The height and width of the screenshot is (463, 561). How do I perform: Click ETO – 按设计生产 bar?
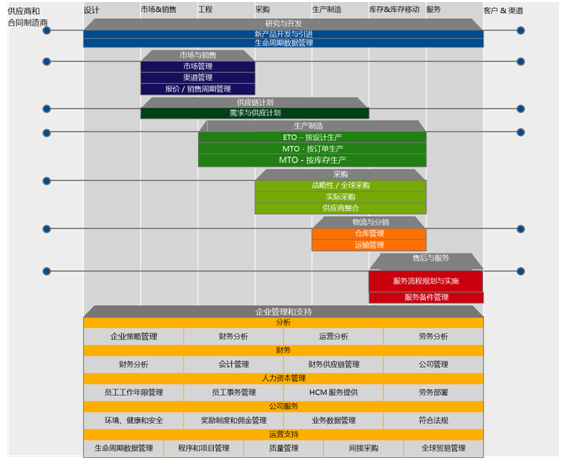tap(312, 137)
